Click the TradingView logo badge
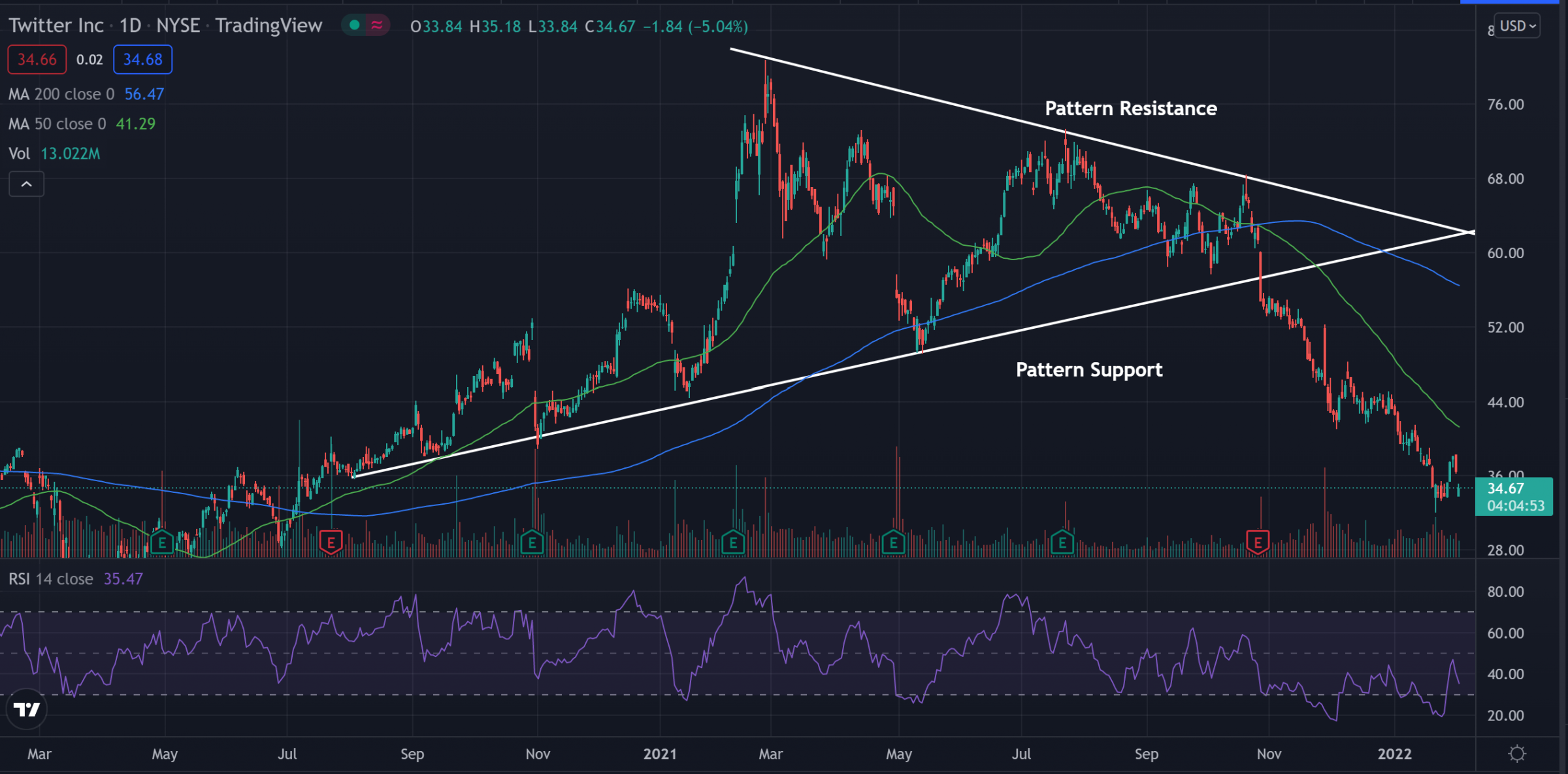Viewport: 1568px width, 774px height. coord(27,709)
